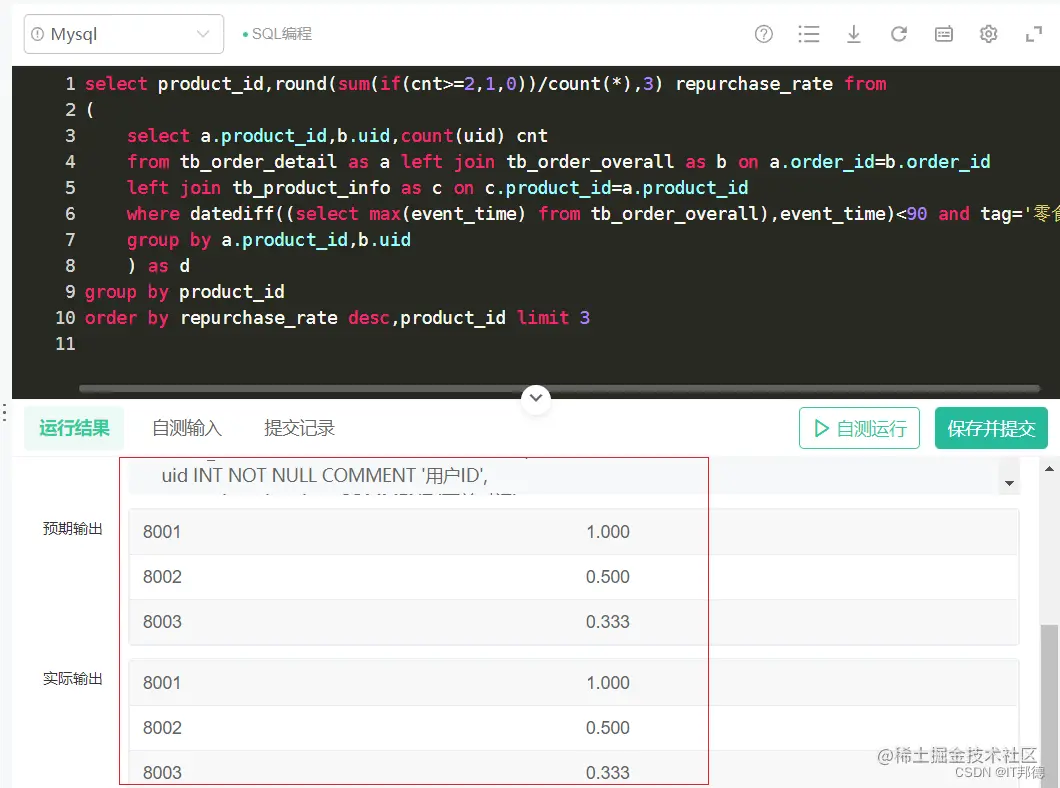This screenshot has width=1060, height=788.
Task: Click expected output value 0.333
Action: [x=608, y=621]
